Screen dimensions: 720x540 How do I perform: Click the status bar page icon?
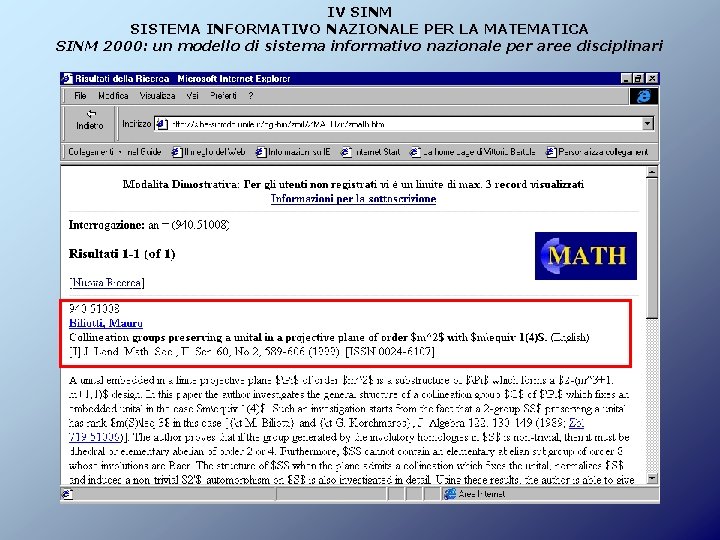tap(68, 494)
